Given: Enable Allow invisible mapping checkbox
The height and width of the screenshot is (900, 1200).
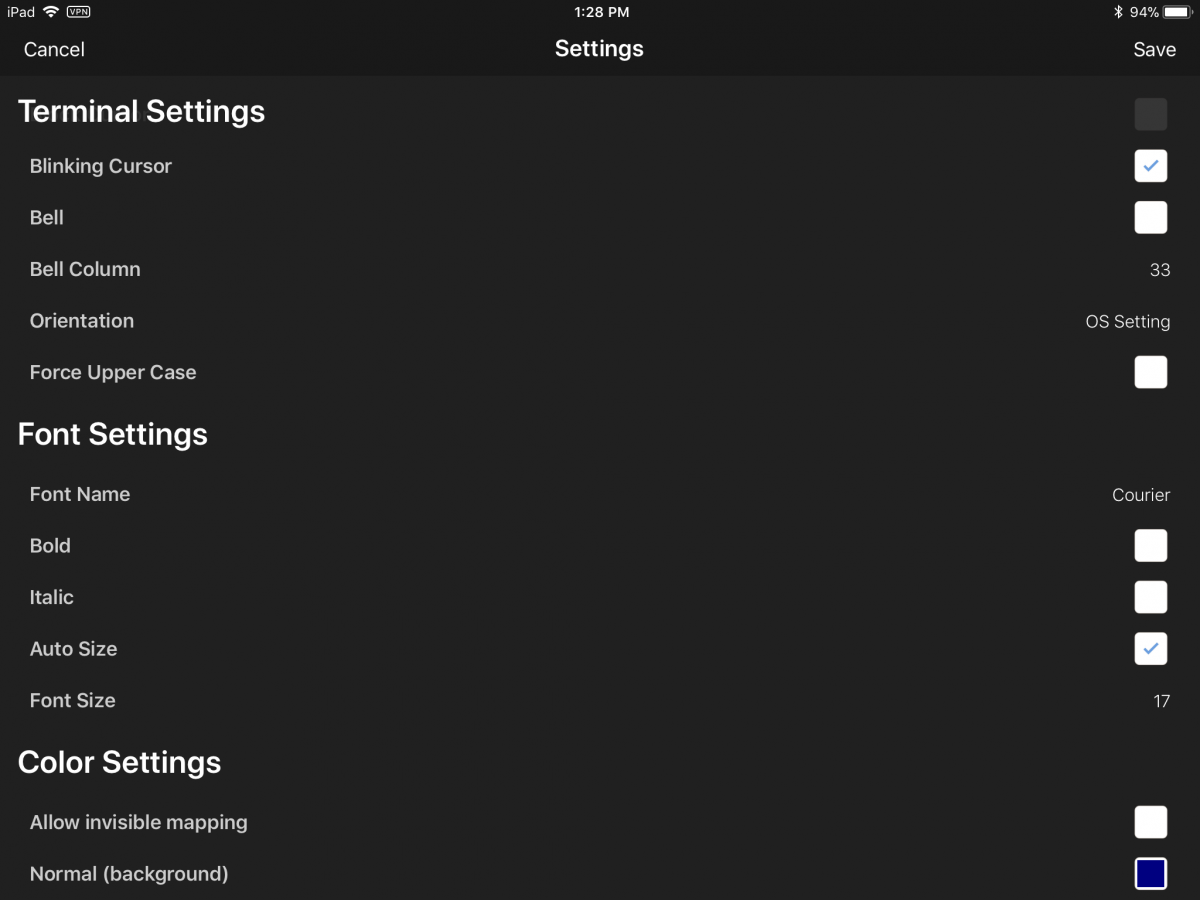Looking at the screenshot, I should click(1150, 822).
